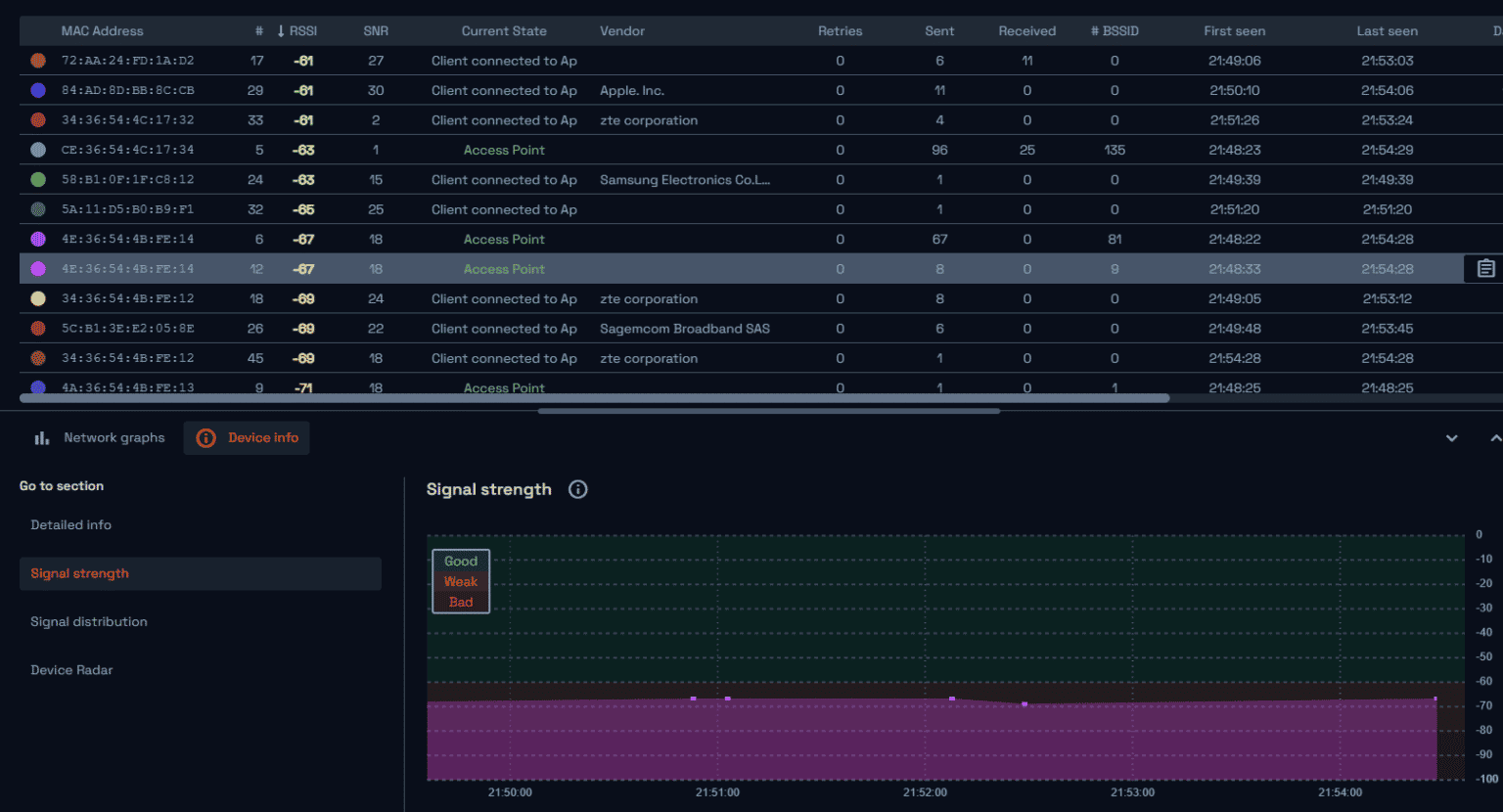Collapse the panel using the down chevron
The height and width of the screenshot is (812, 1503).
(1452, 437)
